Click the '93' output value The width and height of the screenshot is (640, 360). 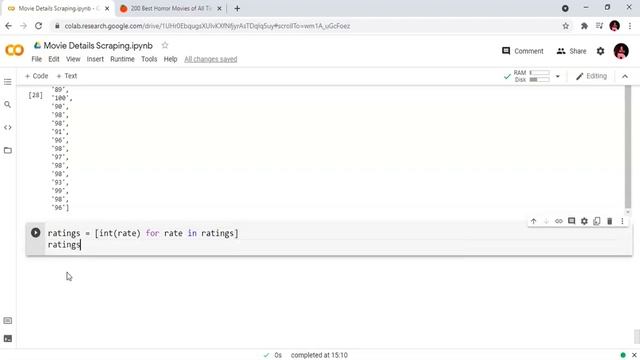click(x=60, y=182)
